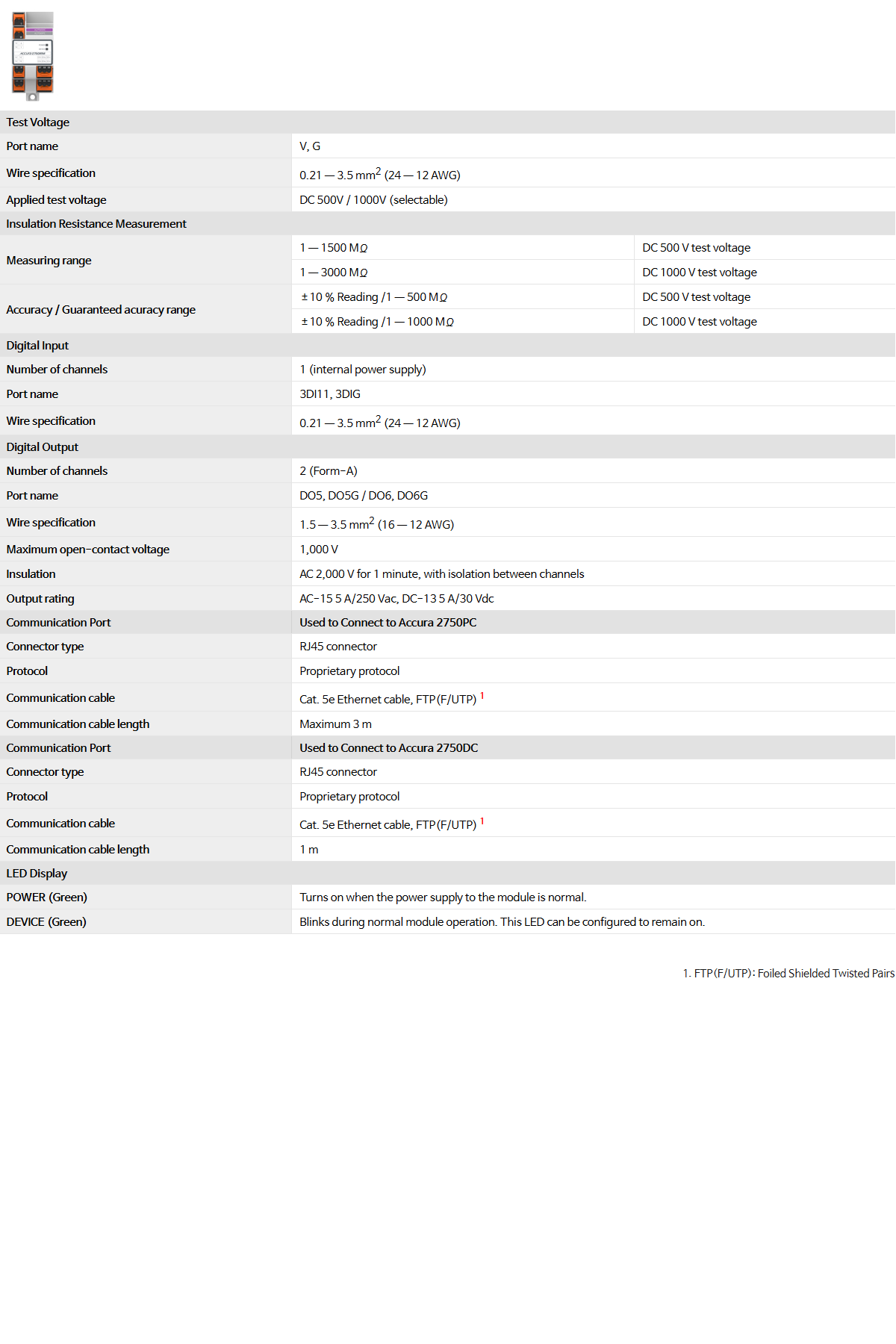Image resolution: width=896 pixels, height=1344 pixels.
Task: Click 'Used to Connect to Accura 2750PC' header
Action: [x=388, y=623]
